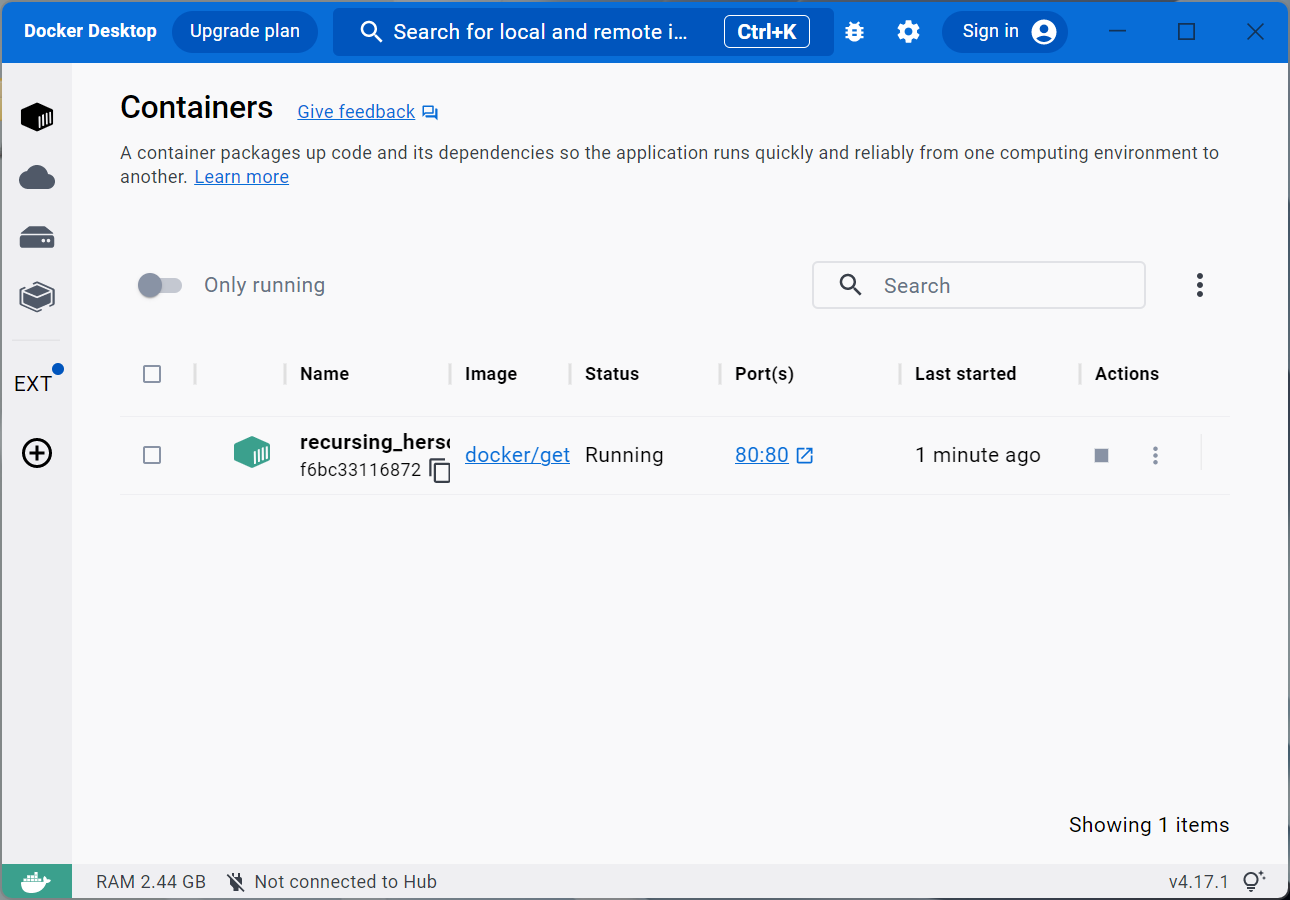Click the global search bar
1290x900 pixels.
pos(583,32)
